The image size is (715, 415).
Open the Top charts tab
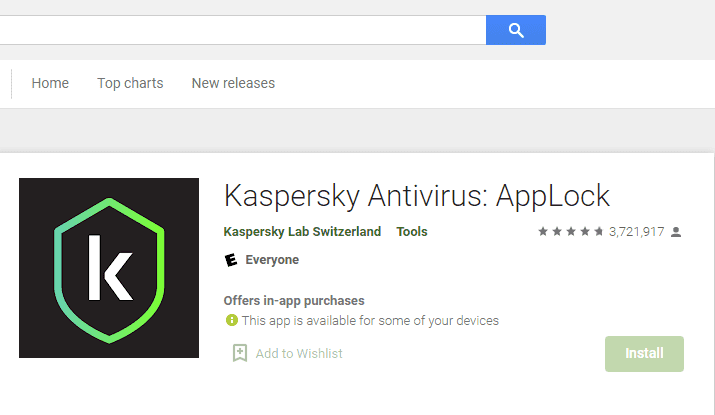pos(130,83)
